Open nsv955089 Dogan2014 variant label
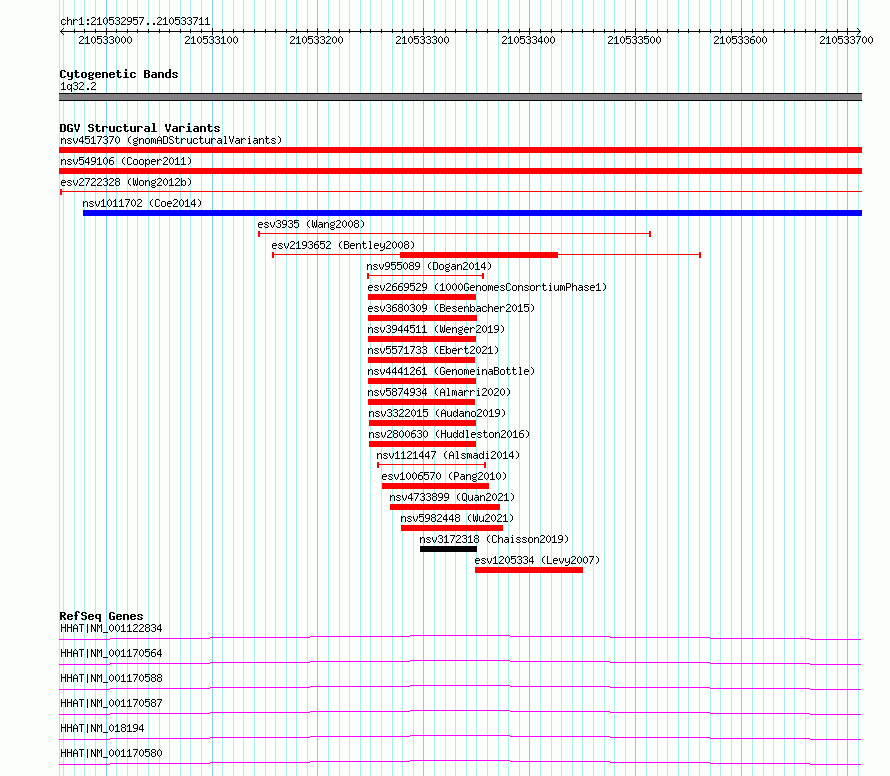Viewport: 890px width, 776px height. 429,266
